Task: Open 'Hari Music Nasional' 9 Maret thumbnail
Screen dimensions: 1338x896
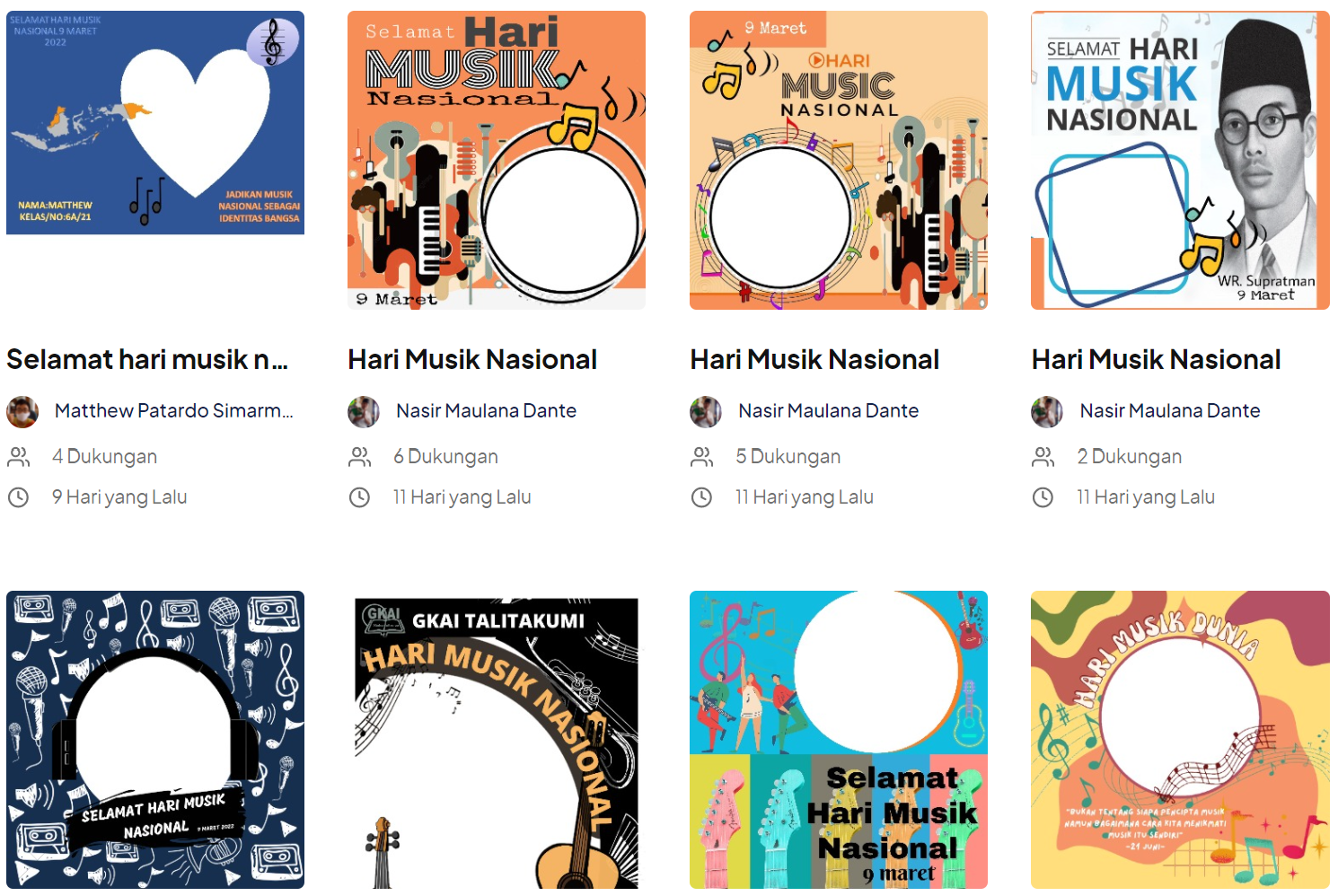Action: (839, 160)
